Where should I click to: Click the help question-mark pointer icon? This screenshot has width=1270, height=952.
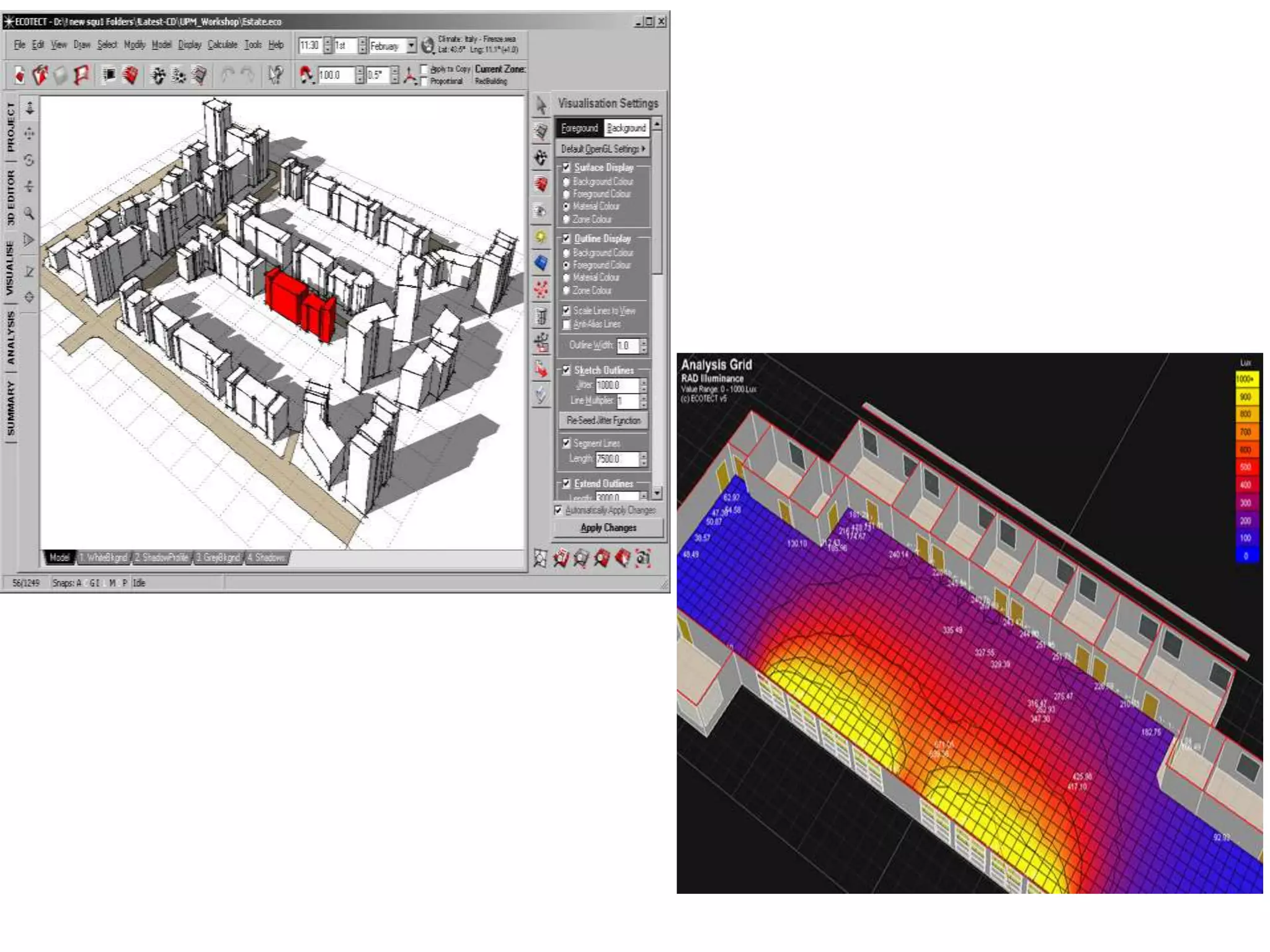point(275,75)
